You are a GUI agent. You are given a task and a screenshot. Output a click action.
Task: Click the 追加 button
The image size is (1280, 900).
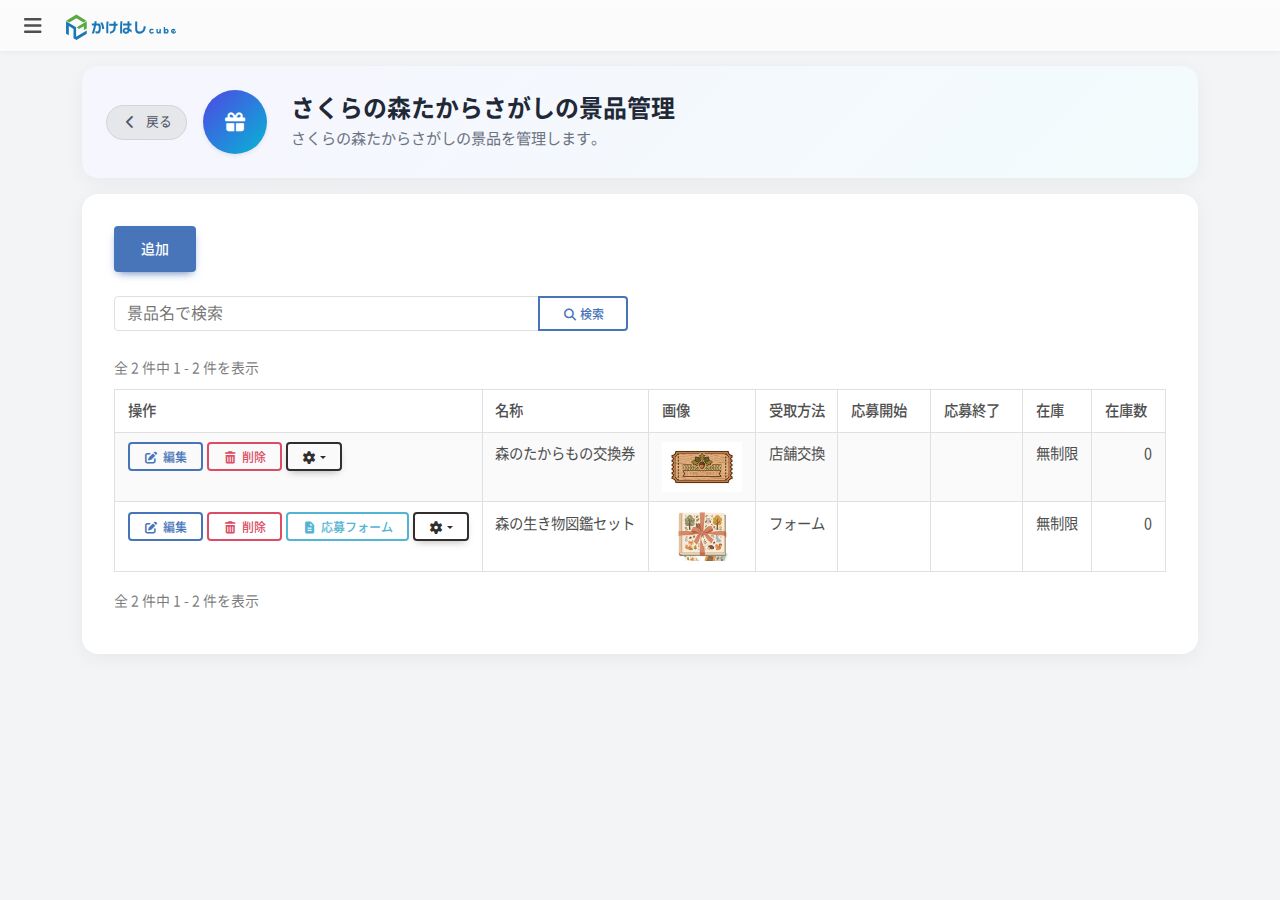(x=155, y=249)
